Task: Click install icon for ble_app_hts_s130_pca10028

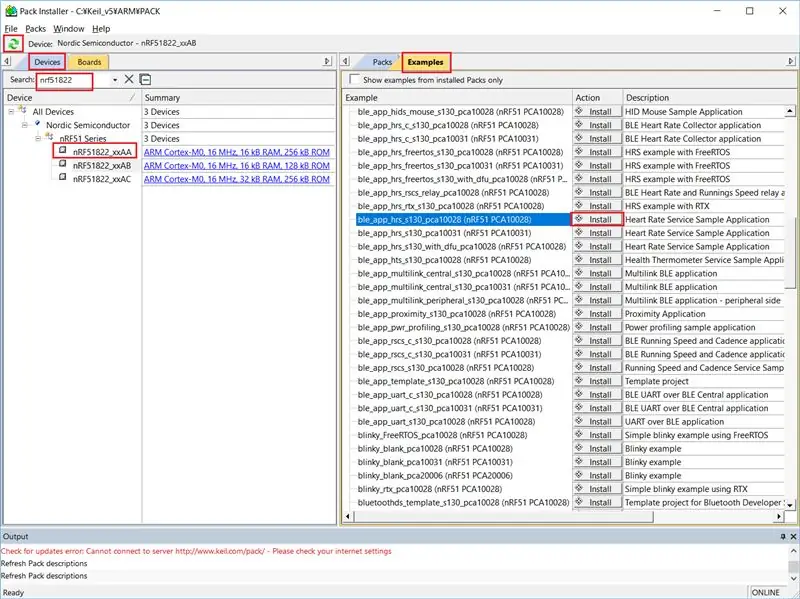Action: (579, 259)
